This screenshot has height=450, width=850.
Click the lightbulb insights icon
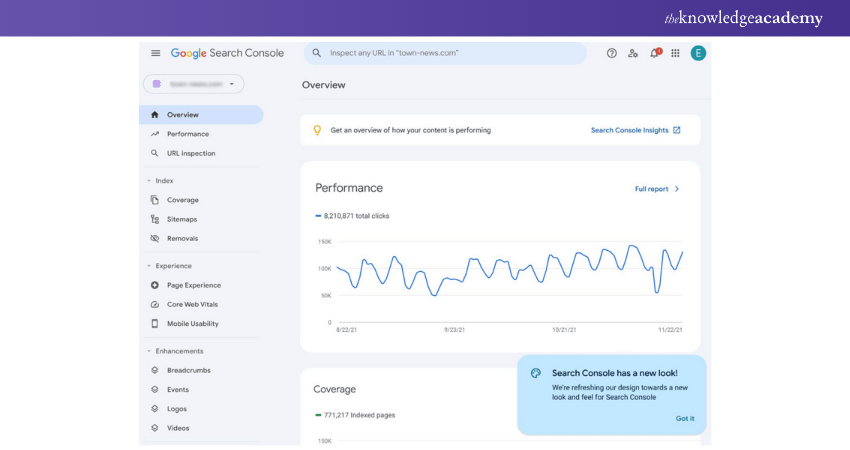[317, 130]
